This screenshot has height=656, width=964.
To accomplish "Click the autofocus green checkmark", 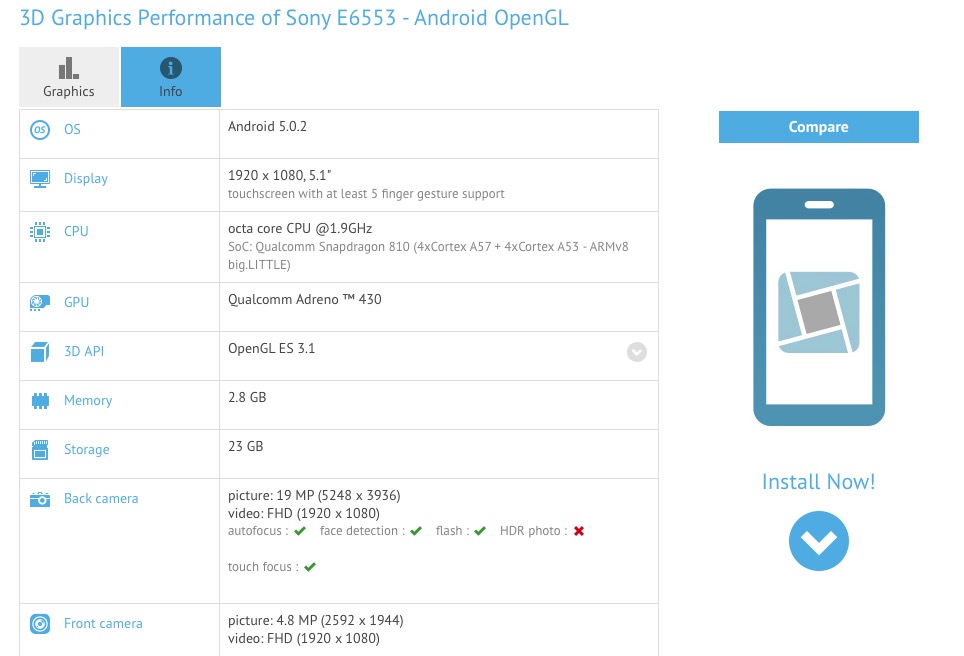I will 300,531.
